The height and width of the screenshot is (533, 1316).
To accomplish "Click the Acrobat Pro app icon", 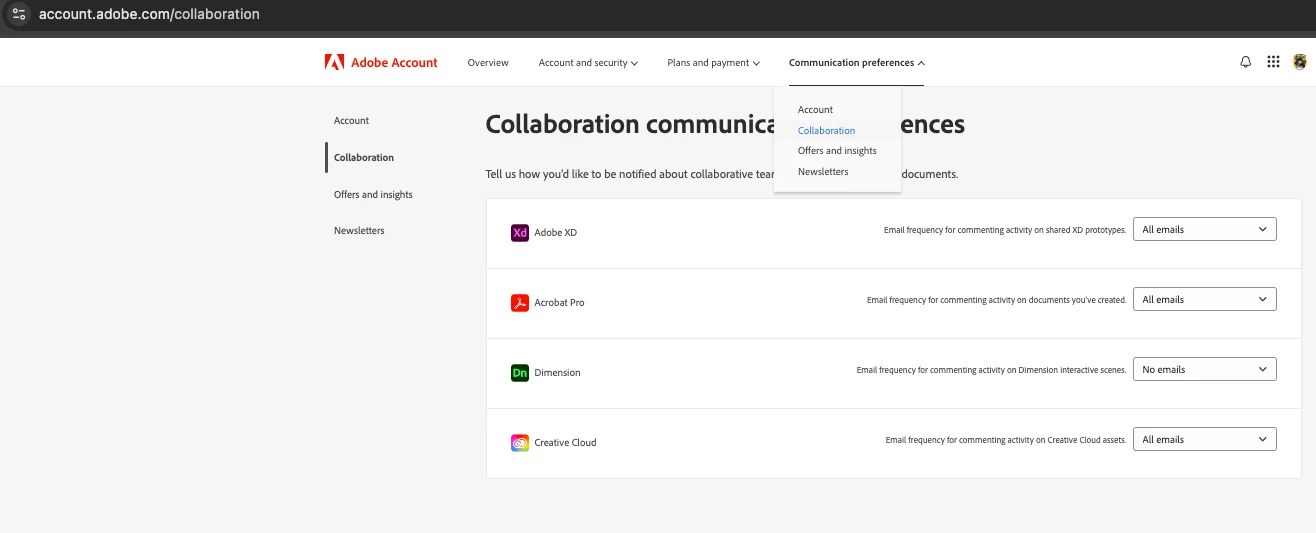I will 519,303.
